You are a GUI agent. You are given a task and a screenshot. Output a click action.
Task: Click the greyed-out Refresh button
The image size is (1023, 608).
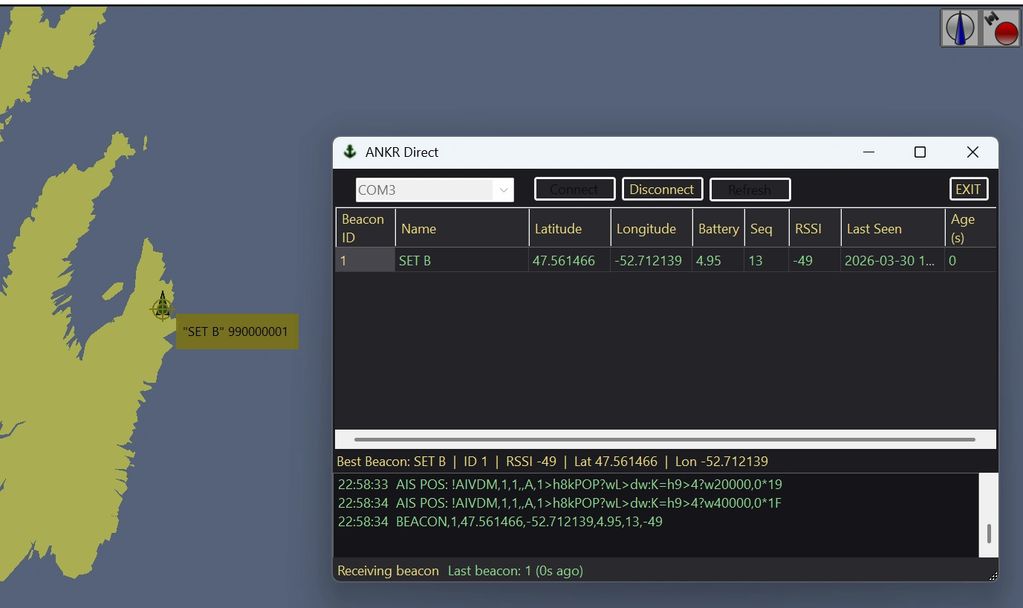point(750,189)
